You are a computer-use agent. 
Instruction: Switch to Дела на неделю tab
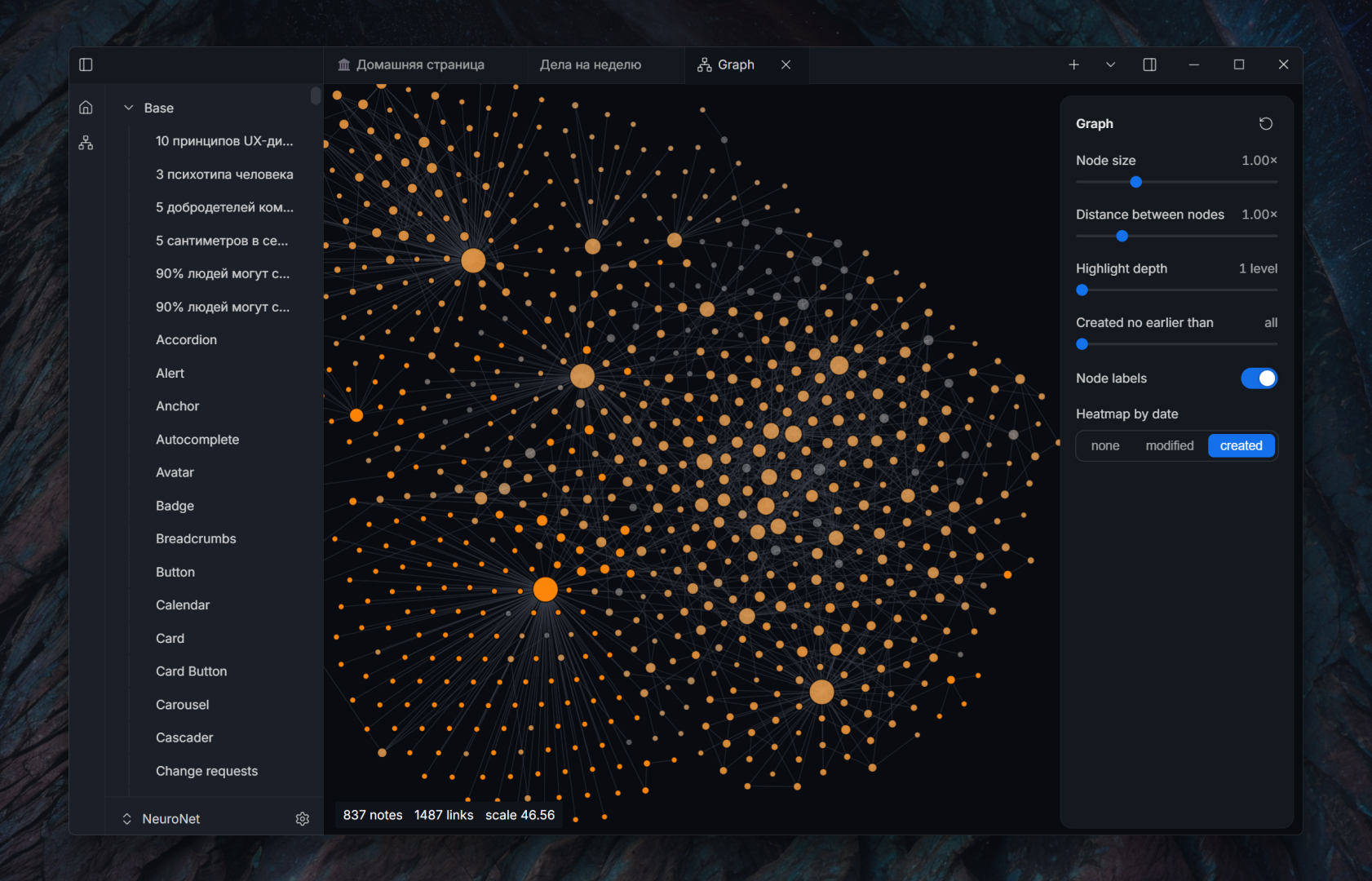[591, 64]
